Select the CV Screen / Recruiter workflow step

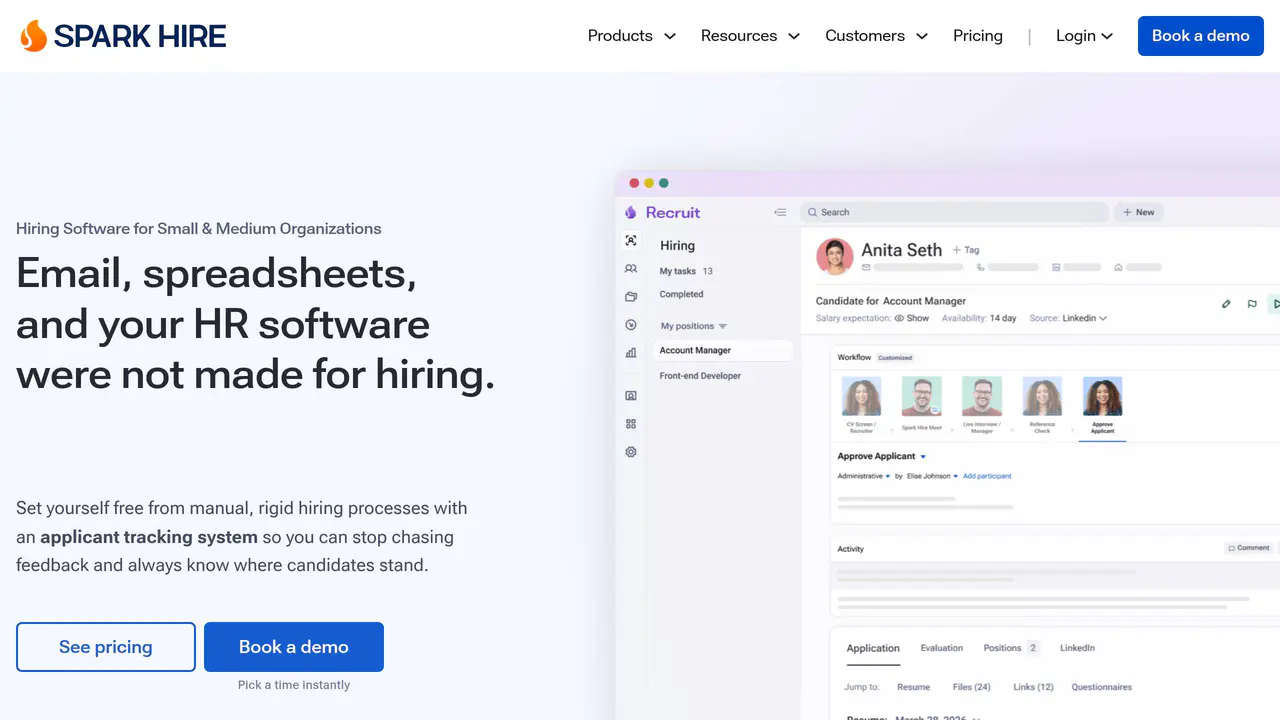(861, 404)
